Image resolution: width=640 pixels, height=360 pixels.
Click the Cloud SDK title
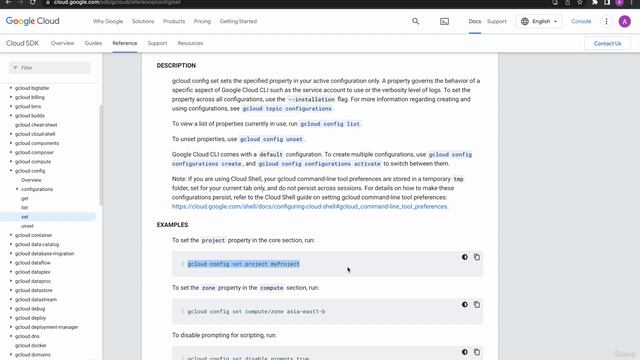22,43
